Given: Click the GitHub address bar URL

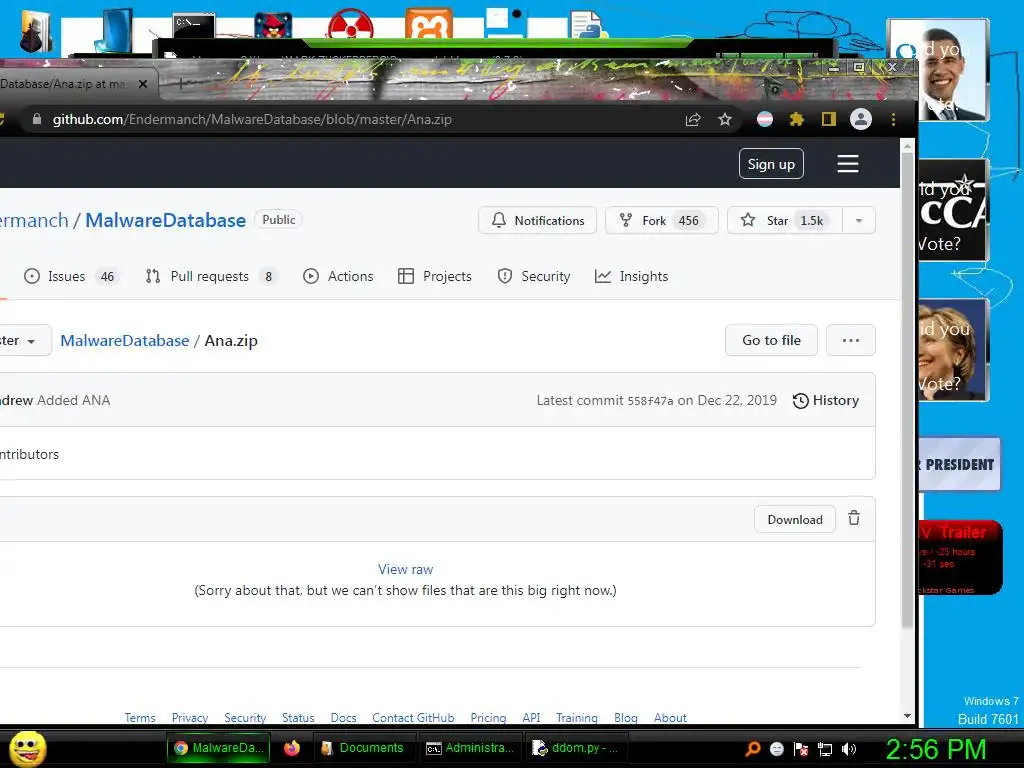Looking at the screenshot, I should pos(252,120).
